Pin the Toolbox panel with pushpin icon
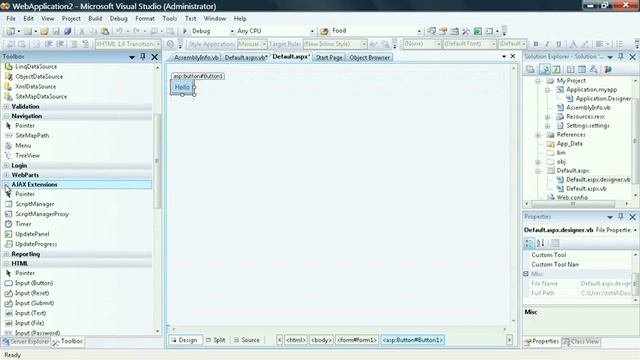Image resolution: width=640 pixels, height=360 pixels. [142, 57]
